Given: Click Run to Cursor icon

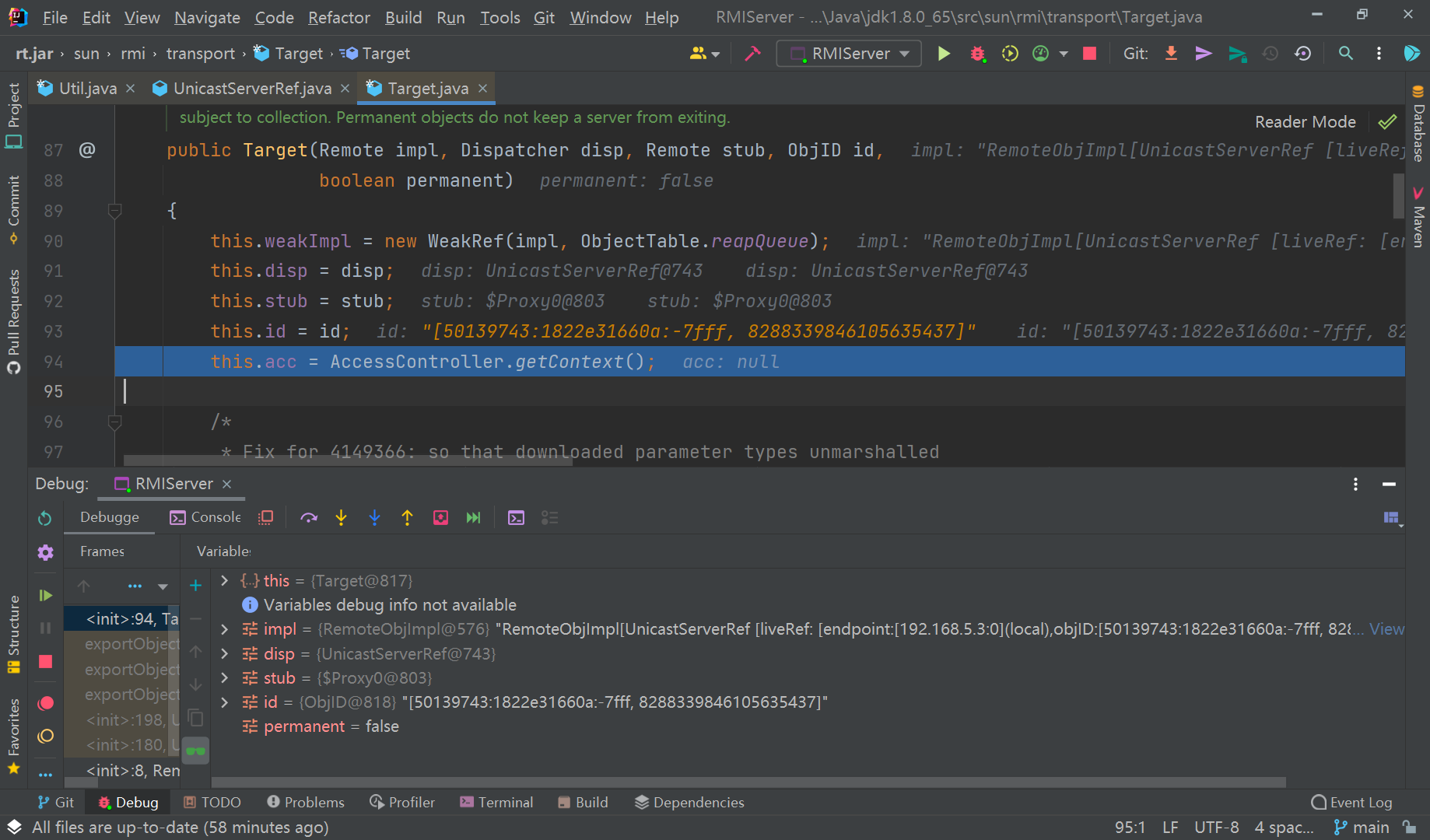Looking at the screenshot, I should pyautogui.click(x=473, y=518).
